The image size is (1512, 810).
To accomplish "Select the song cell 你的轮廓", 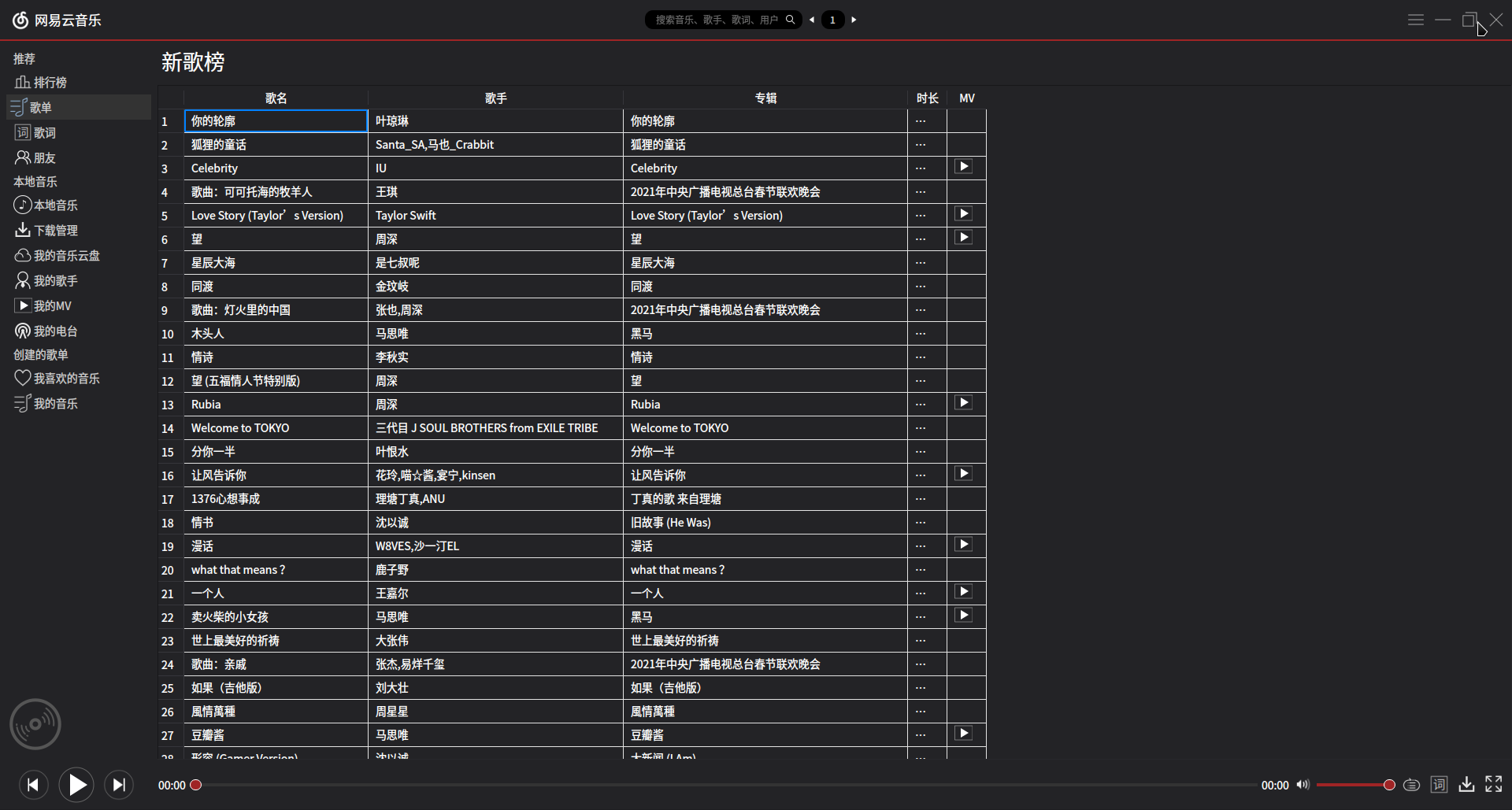I will coord(276,121).
